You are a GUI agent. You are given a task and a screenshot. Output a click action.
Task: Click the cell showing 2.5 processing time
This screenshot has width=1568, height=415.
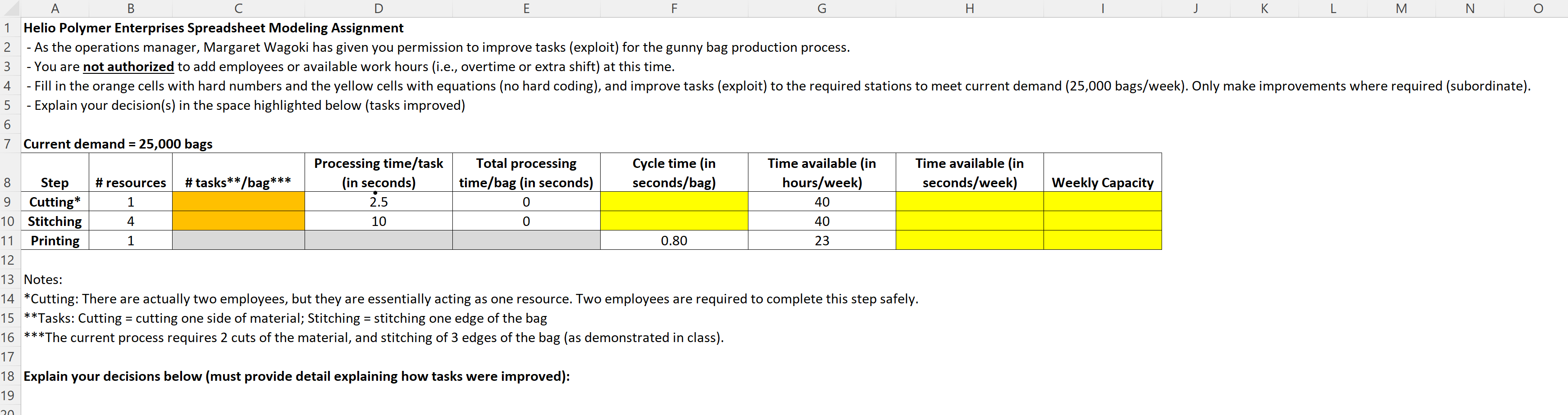click(378, 201)
